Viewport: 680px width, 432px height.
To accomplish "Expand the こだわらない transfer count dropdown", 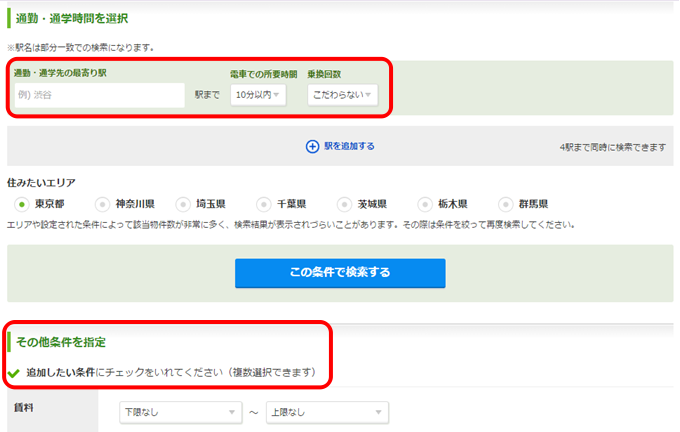I will [x=342, y=95].
